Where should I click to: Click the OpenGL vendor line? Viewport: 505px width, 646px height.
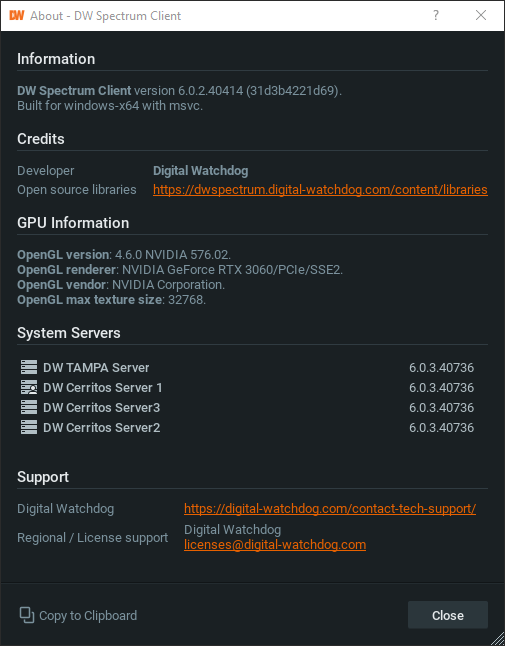point(121,285)
